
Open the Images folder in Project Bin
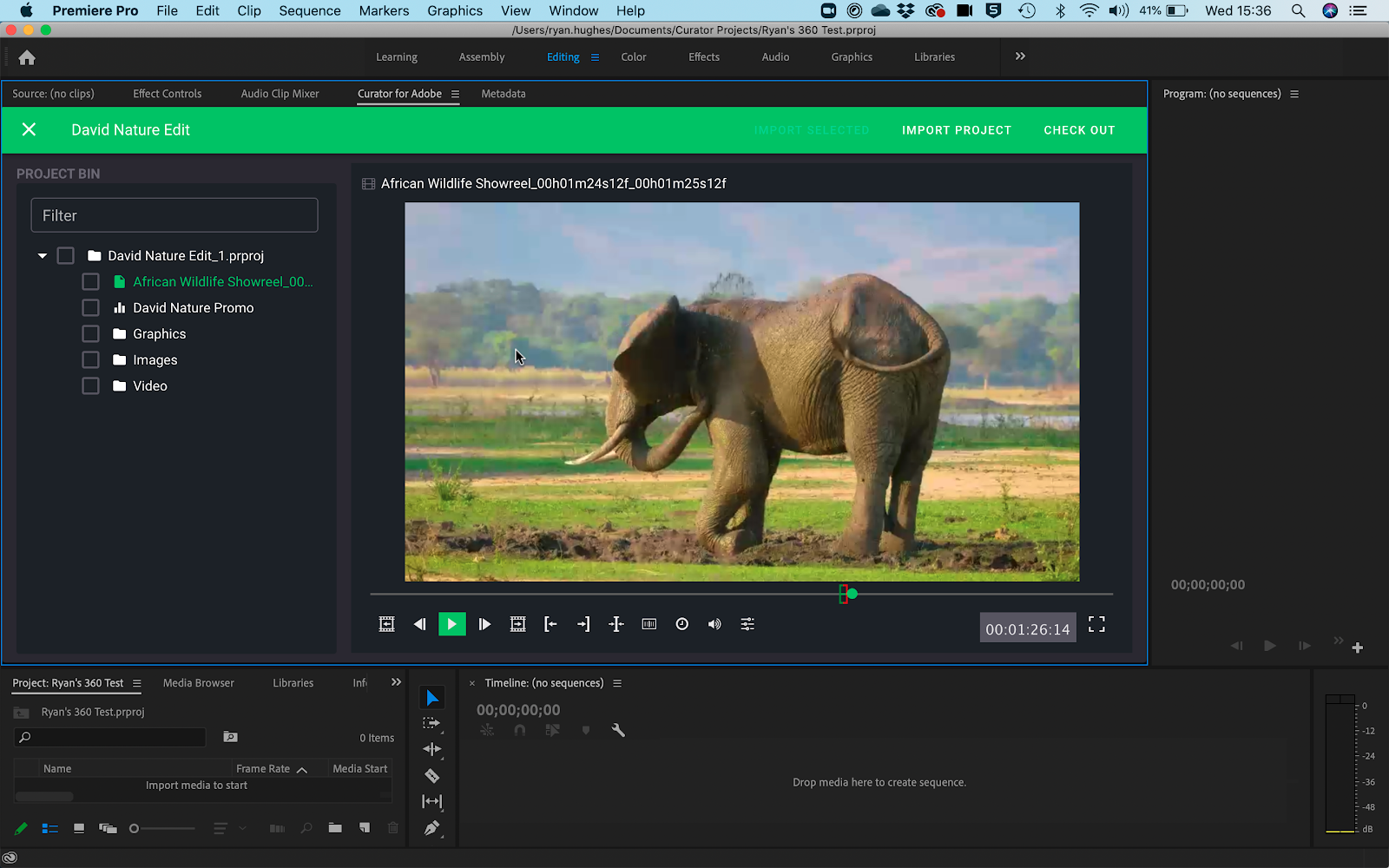155,360
